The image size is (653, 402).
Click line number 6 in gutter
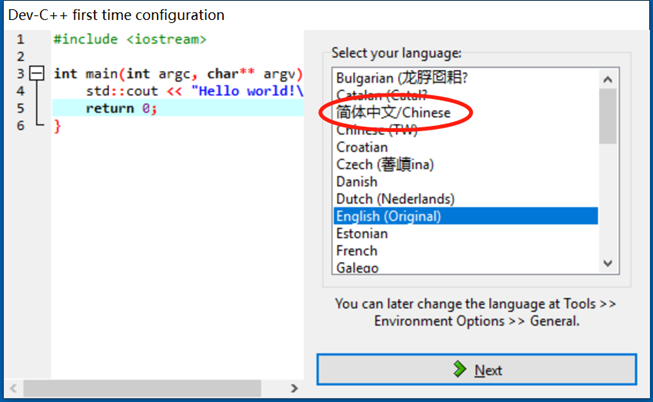tap(20, 125)
